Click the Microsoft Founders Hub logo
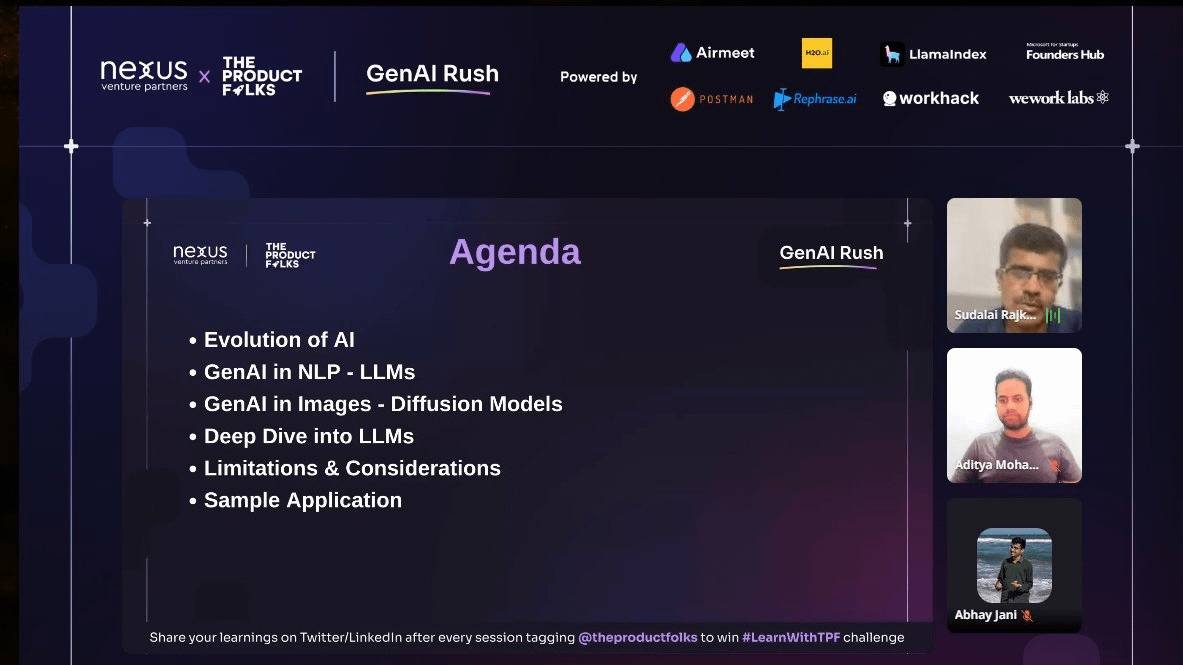This screenshot has height=665, width=1183. click(1062, 51)
